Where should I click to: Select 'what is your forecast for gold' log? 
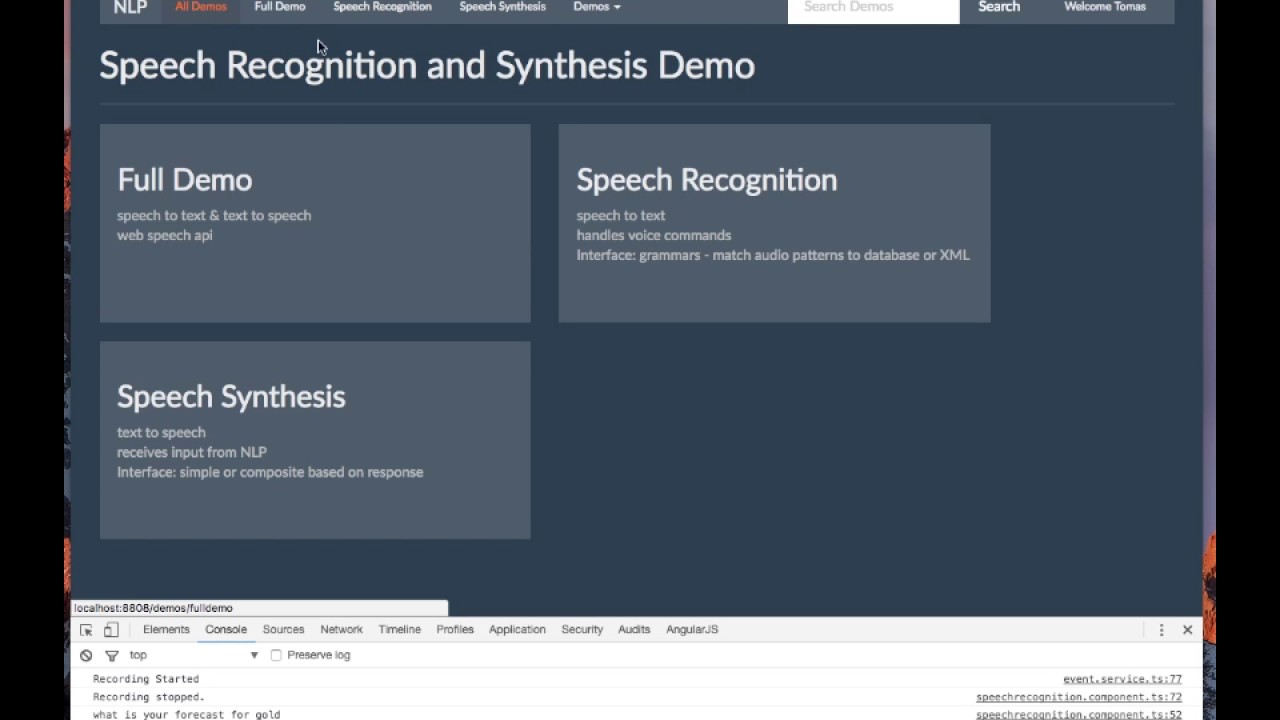[x=187, y=715]
